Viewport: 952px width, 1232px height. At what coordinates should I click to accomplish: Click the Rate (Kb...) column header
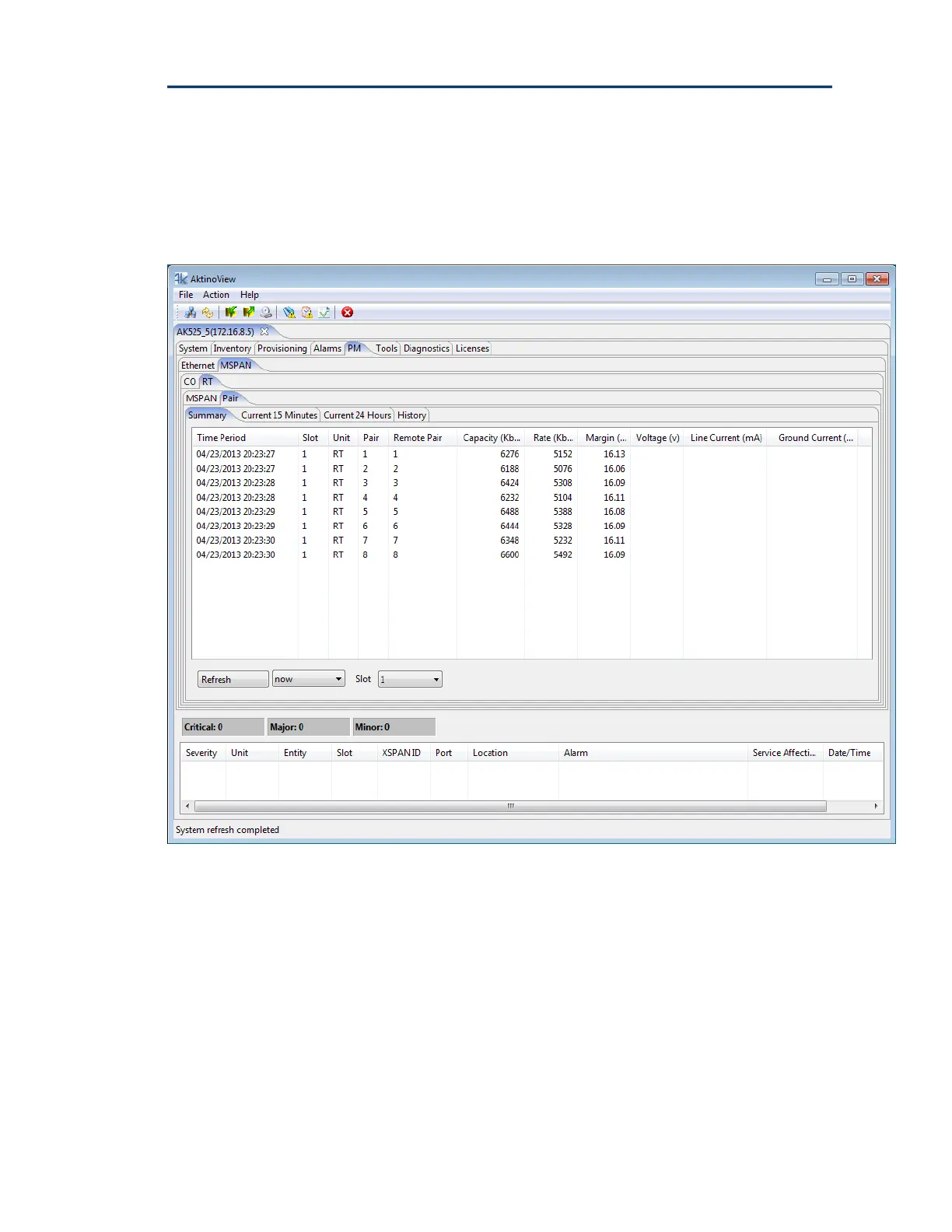tap(551, 438)
